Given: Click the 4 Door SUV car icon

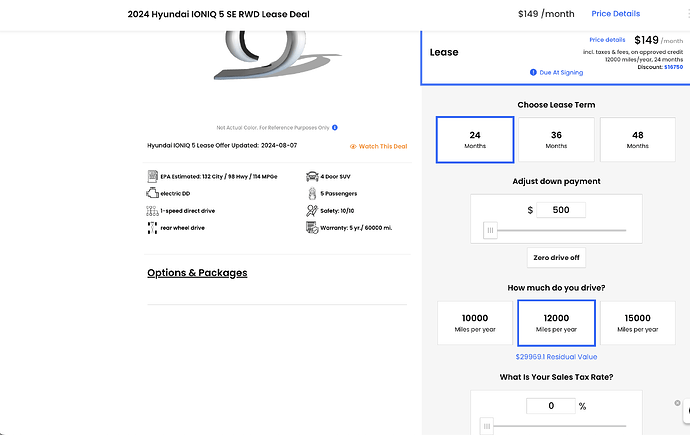Looking at the screenshot, I should (312, 176).
